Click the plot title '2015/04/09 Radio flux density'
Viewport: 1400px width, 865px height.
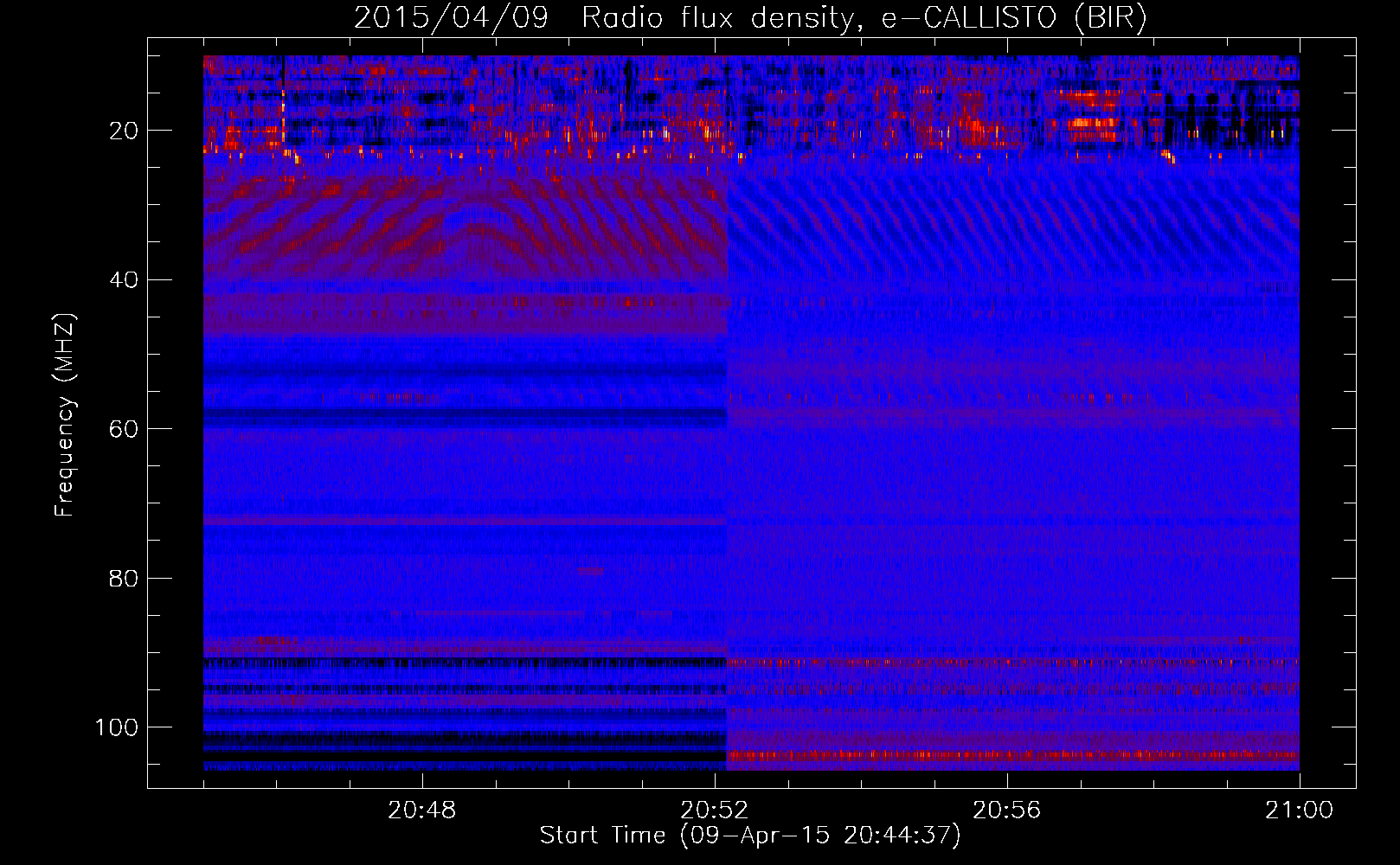(x=750, y=18)
